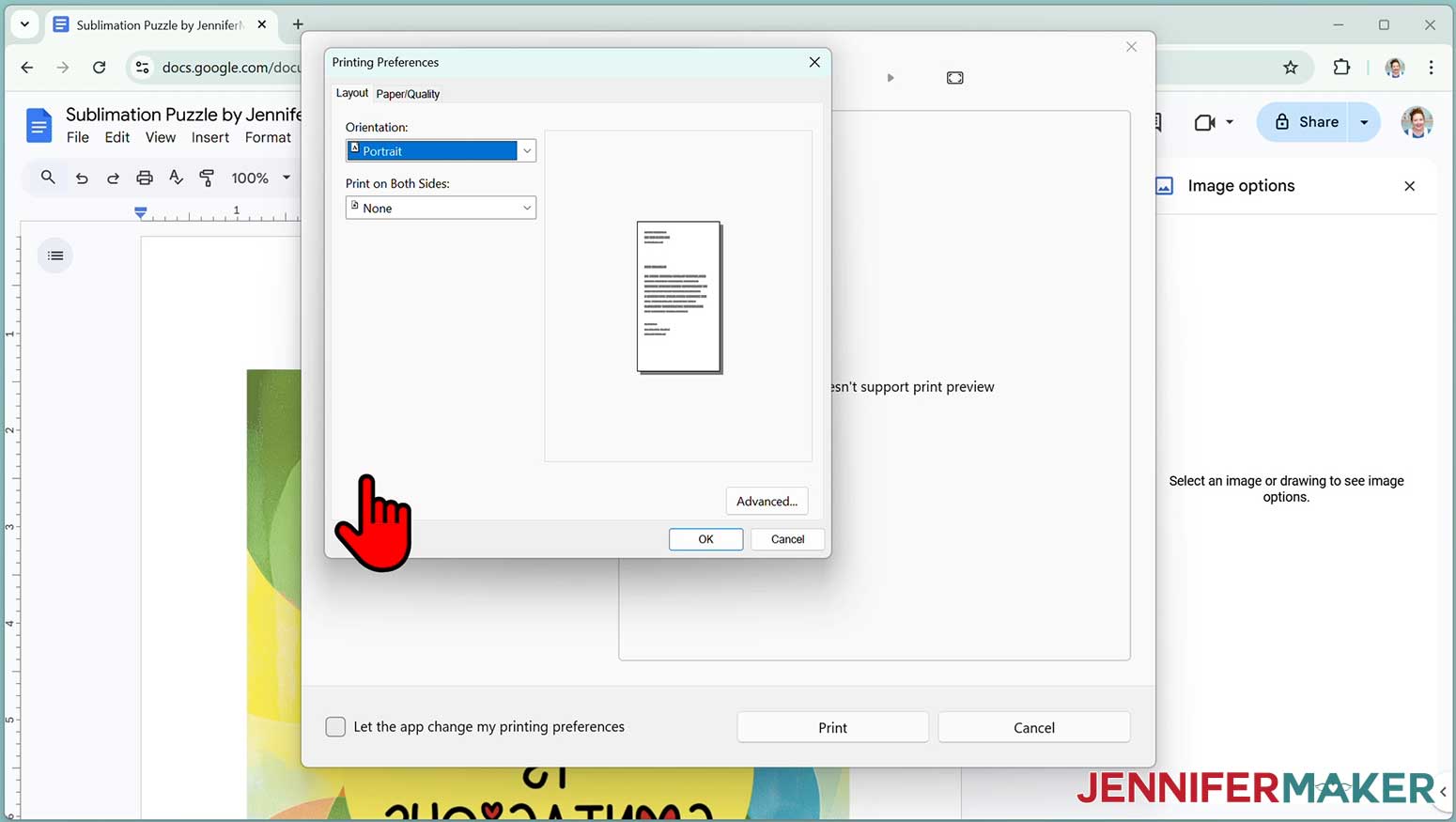1456x822 pixels.
Task: Open the Insert menu
Action: tap(210, 137)
